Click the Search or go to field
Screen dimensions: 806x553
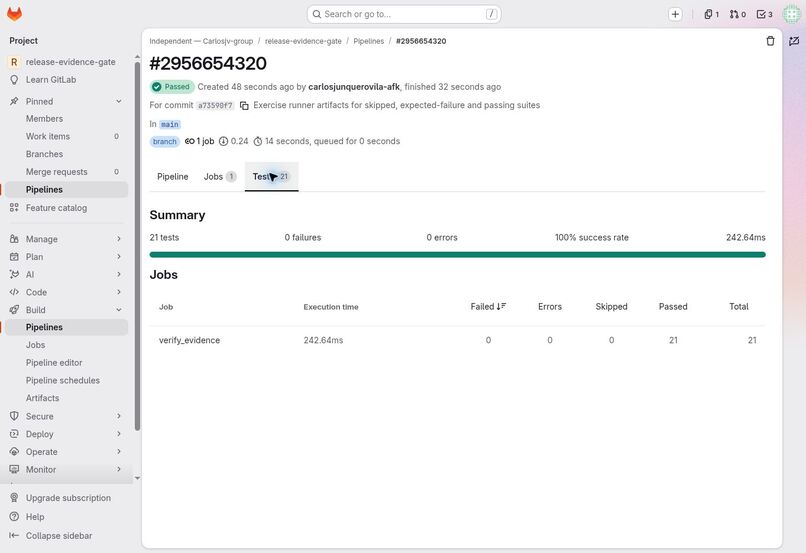404,14
